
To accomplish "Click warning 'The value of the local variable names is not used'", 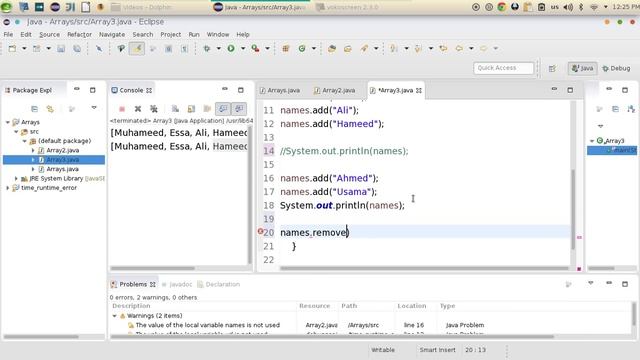I will point(207,325).
